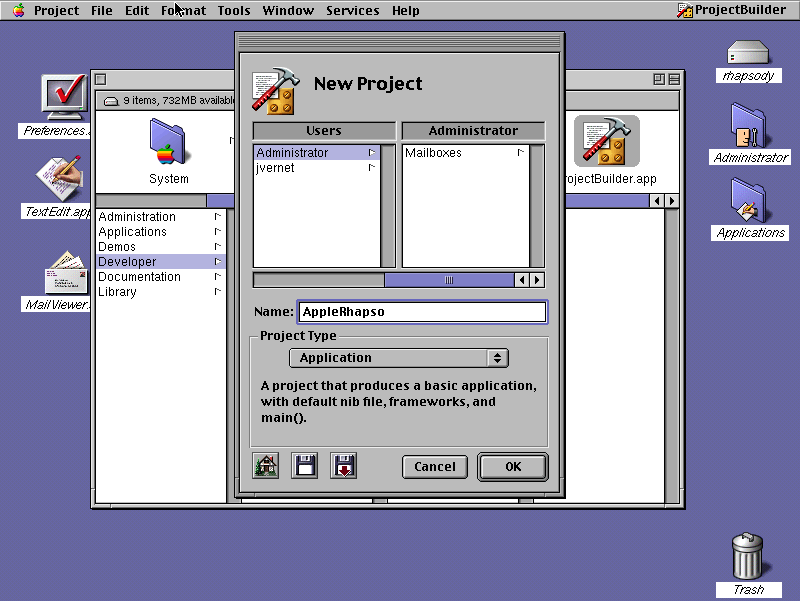Open the Window menu
This screenshot has width=800, height=601.
tap(288, 10)
